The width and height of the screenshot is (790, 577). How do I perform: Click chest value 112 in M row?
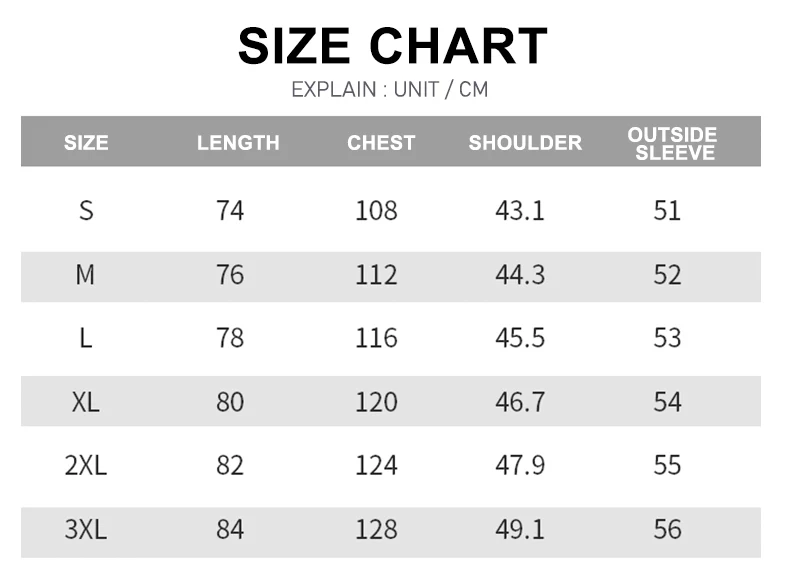point(376,275)
